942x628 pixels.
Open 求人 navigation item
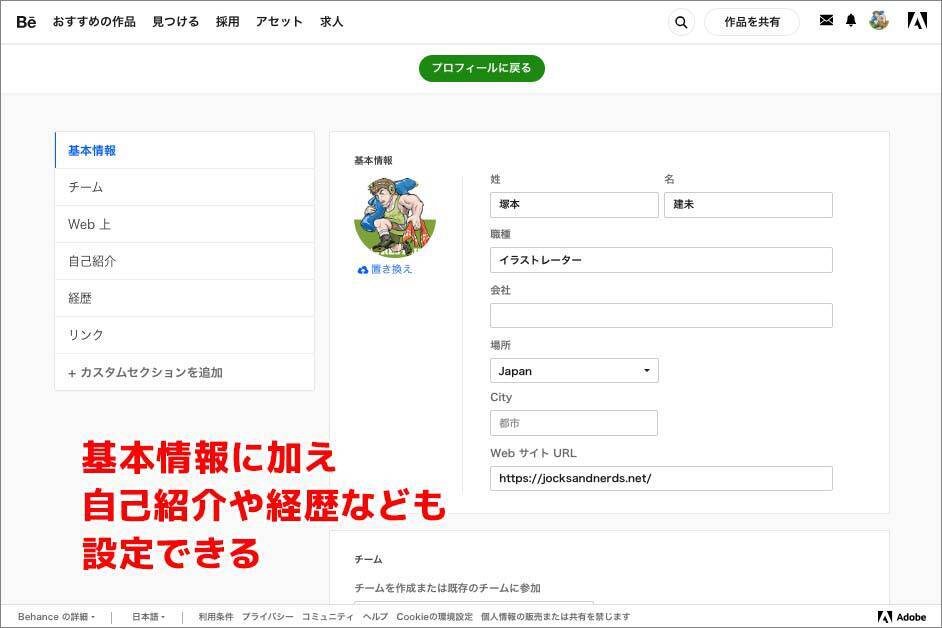coord(331,22)
